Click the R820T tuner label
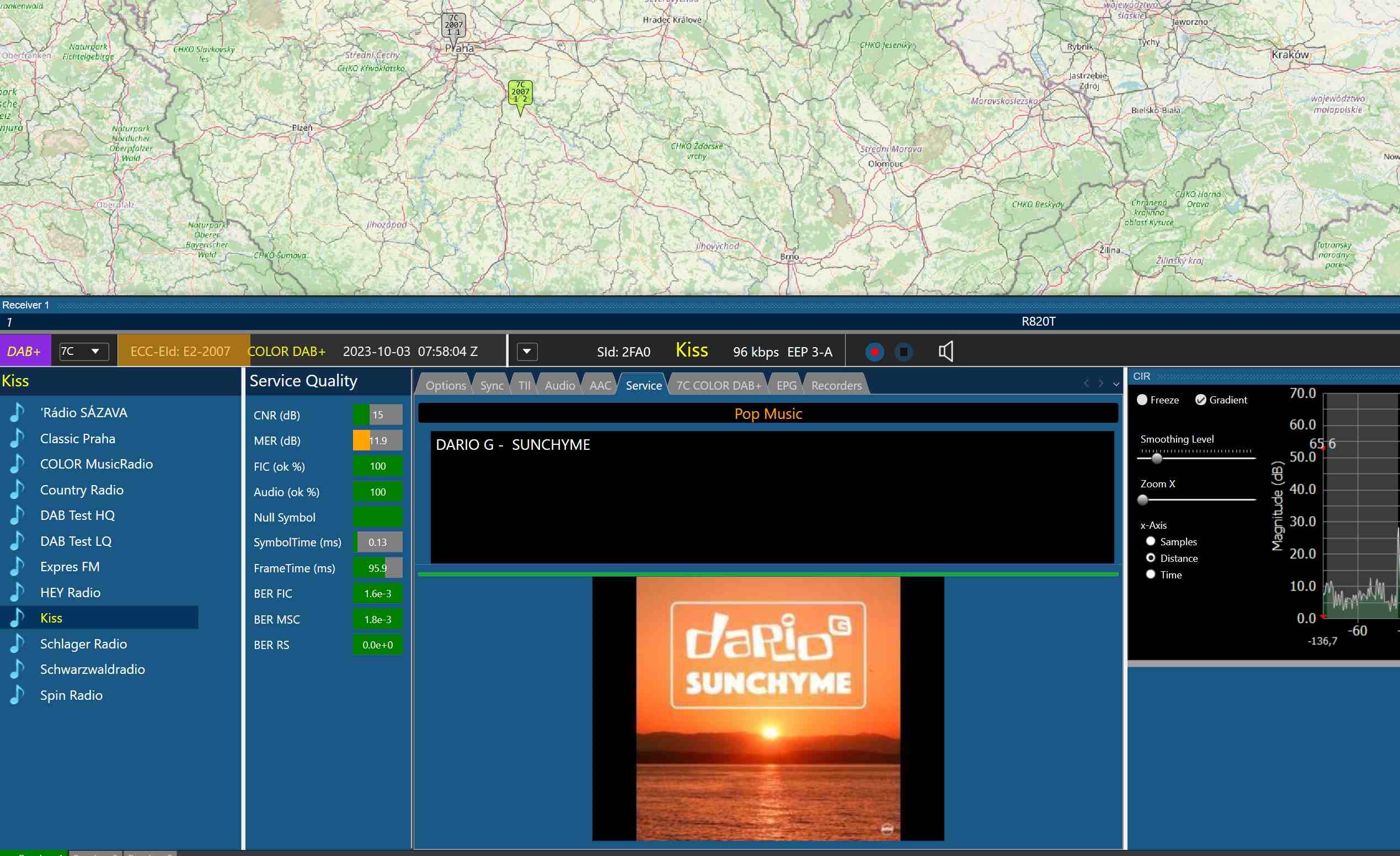Viewport: 1400px width, 856px height. click(1038, 321)
